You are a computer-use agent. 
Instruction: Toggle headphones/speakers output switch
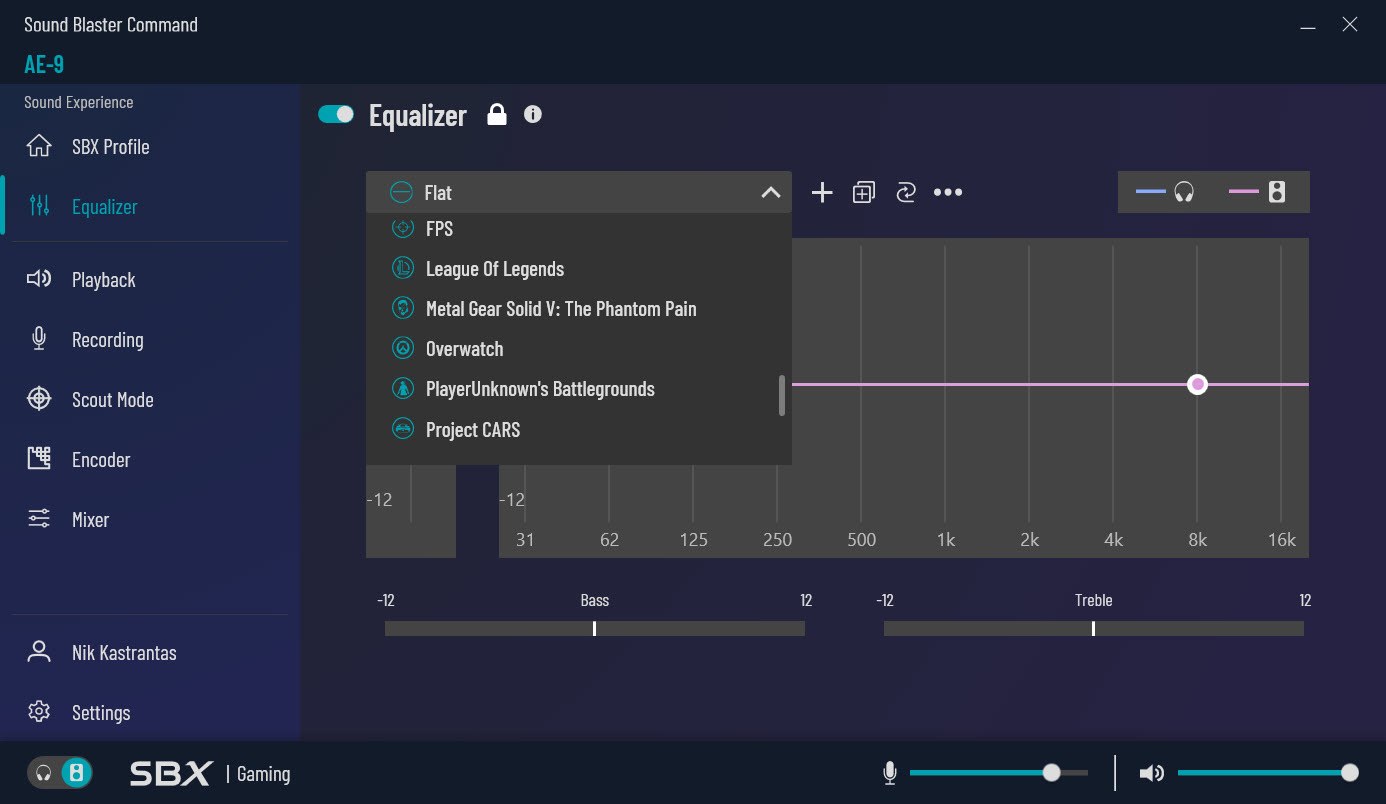pyautogui.click(x=59, y=773)
